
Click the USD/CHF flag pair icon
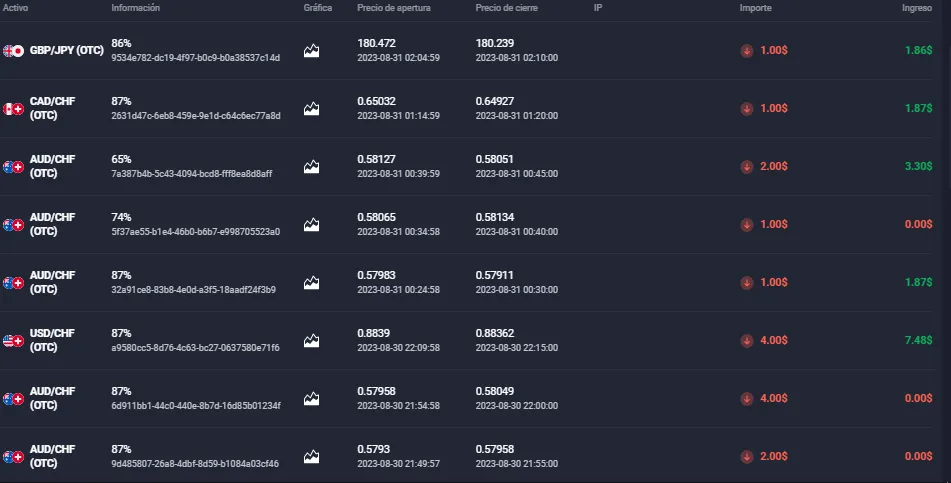pos(13,341)
